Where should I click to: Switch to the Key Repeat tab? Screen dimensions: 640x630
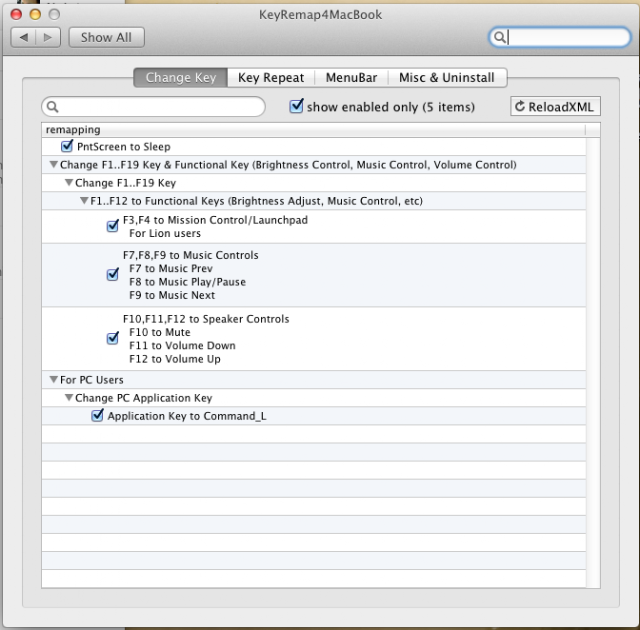coord(271,78)
